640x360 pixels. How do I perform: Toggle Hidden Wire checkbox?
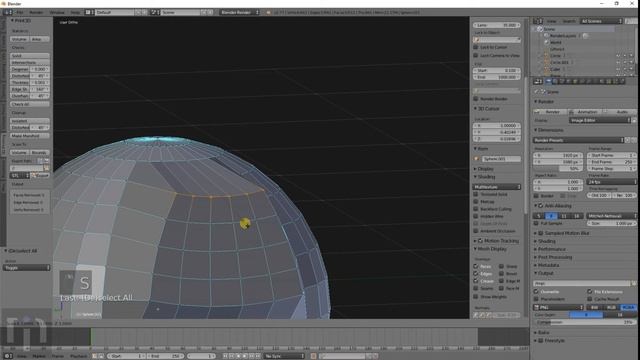476,216
